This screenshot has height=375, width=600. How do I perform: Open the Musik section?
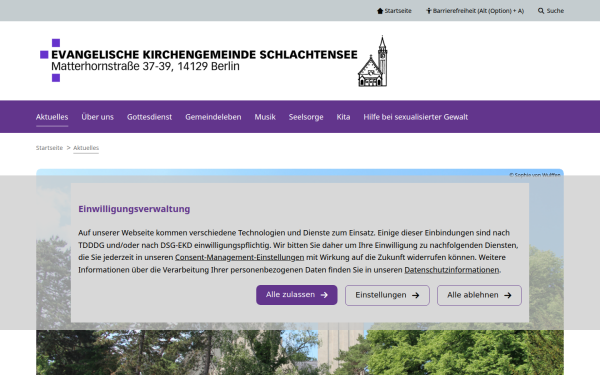265,117
